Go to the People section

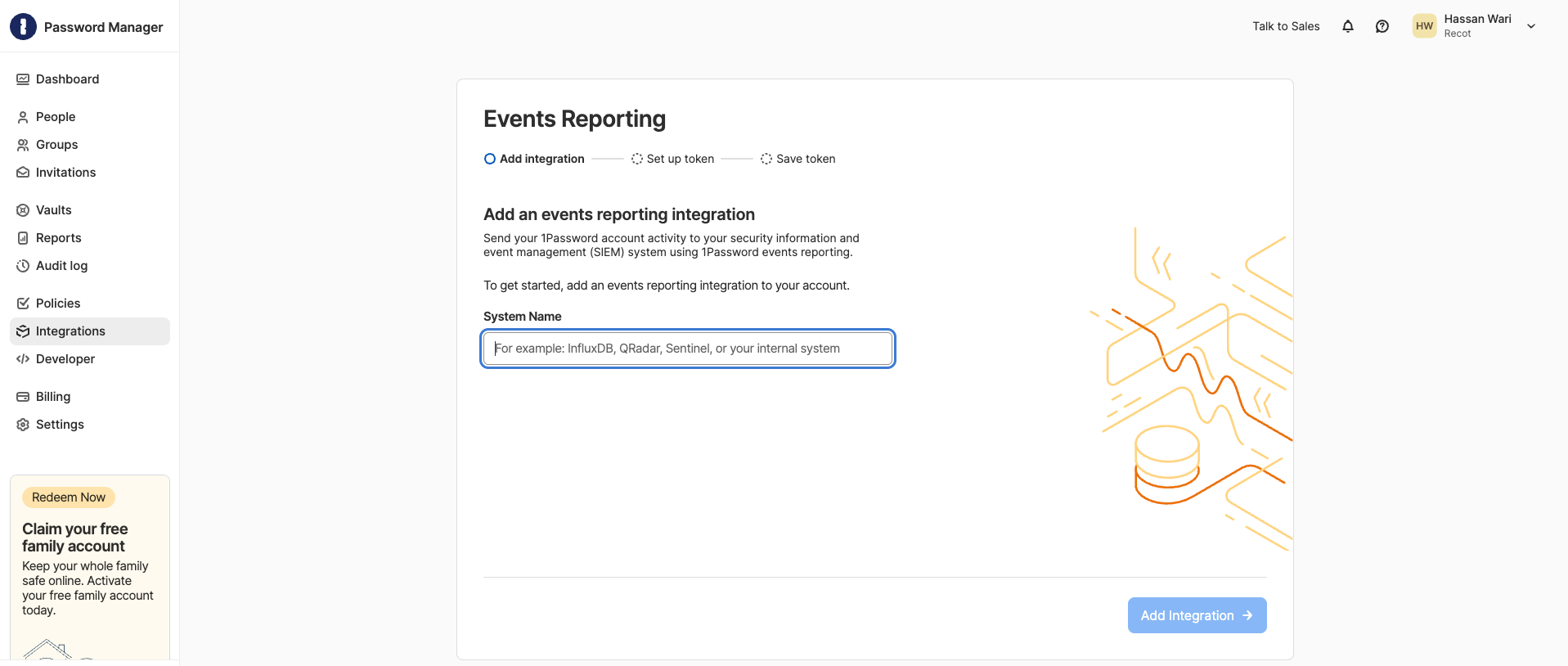tap(90, 117)
